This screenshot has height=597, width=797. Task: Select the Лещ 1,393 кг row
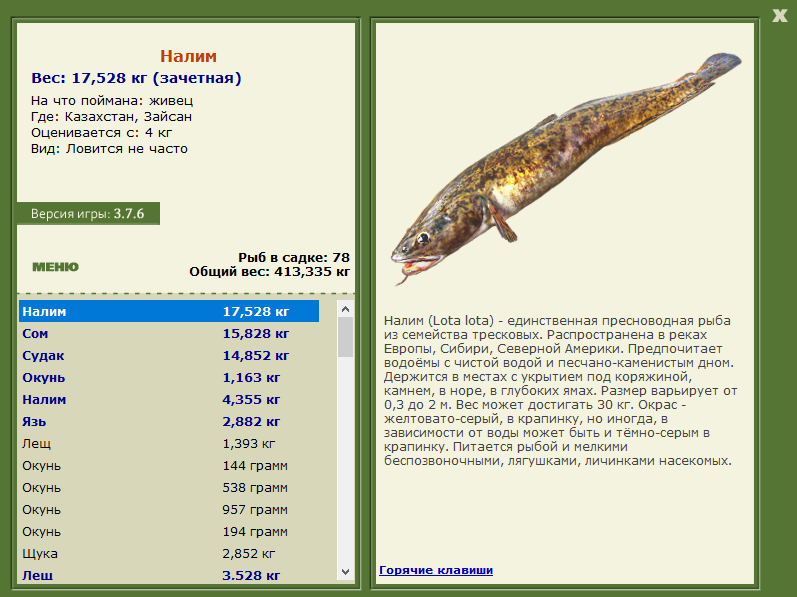(x=169, y=444)
